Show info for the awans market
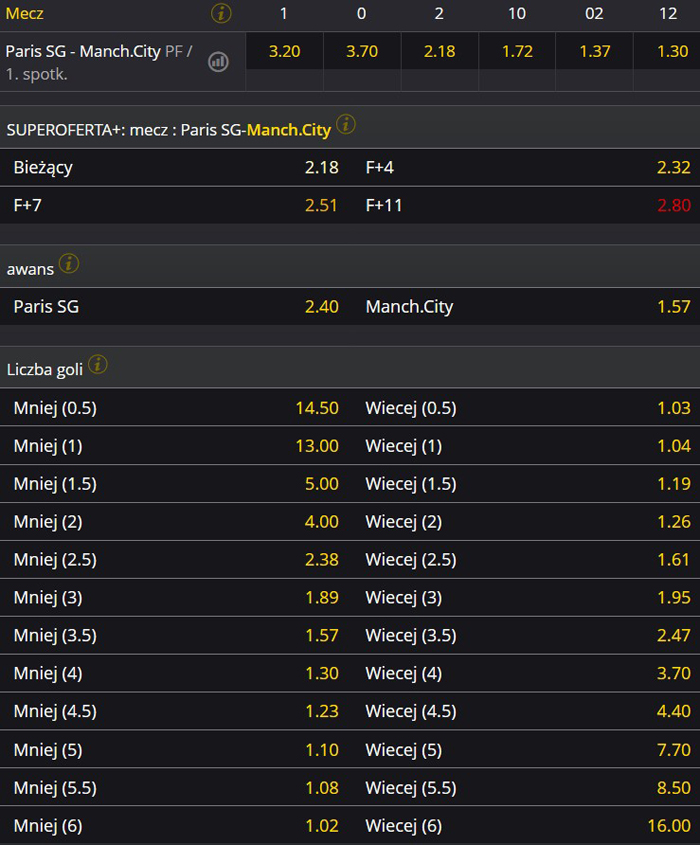The height and width of the screenshot is (845, 700). click(69, 263)
